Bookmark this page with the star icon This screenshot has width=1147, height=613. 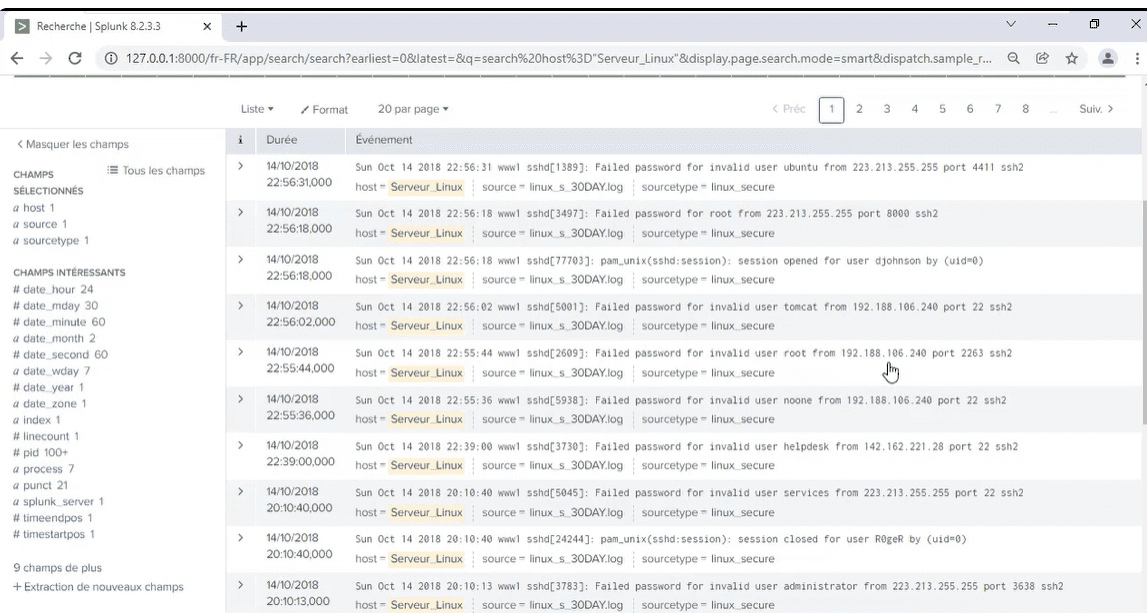tap(1071, 59)
